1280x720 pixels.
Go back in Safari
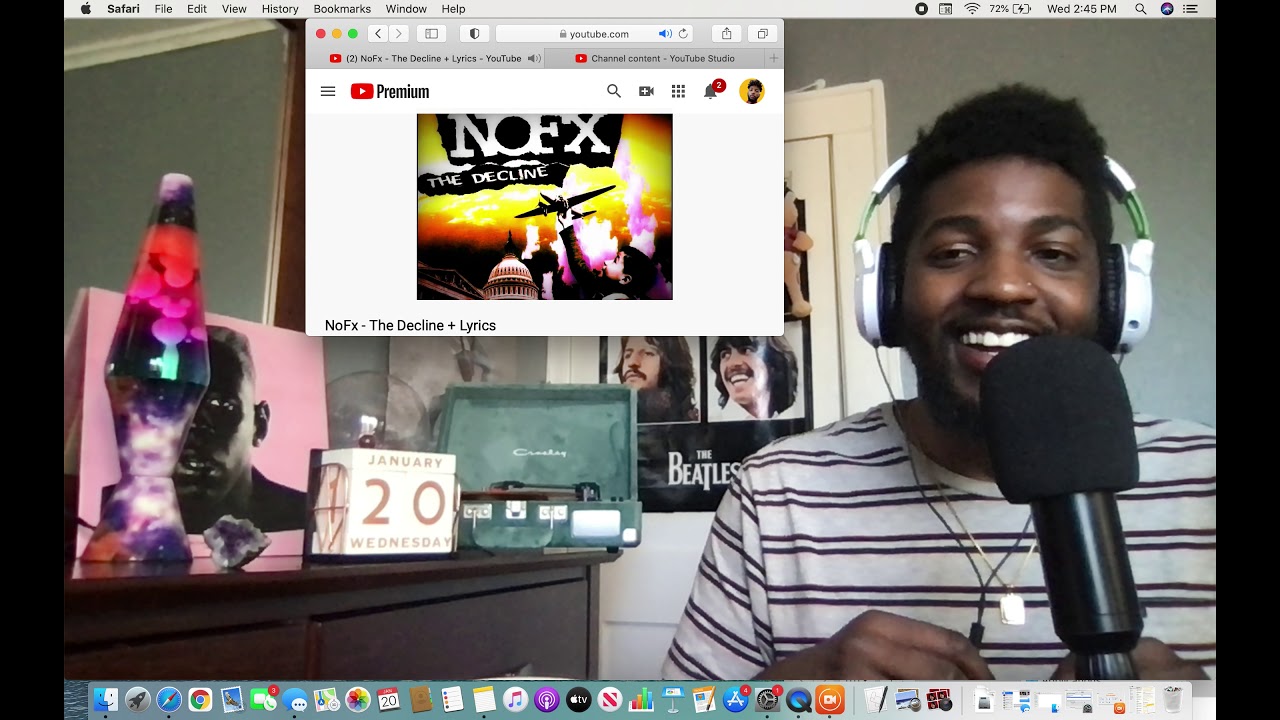pyautogui.click(x=378, y=33)
